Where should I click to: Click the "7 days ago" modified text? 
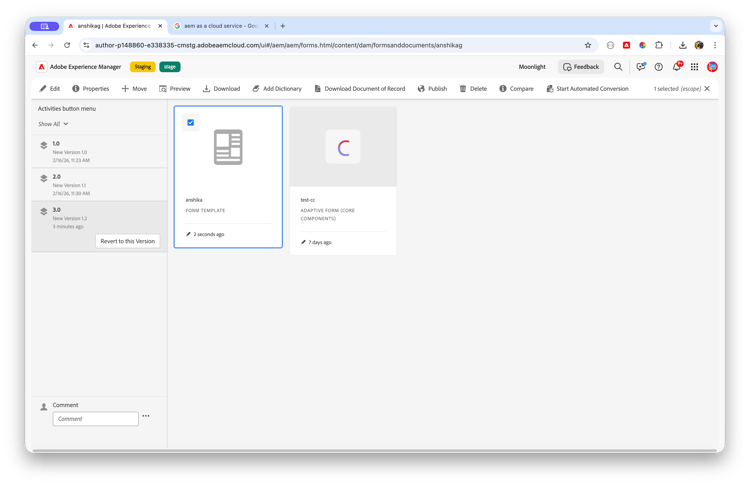point(320,243)
